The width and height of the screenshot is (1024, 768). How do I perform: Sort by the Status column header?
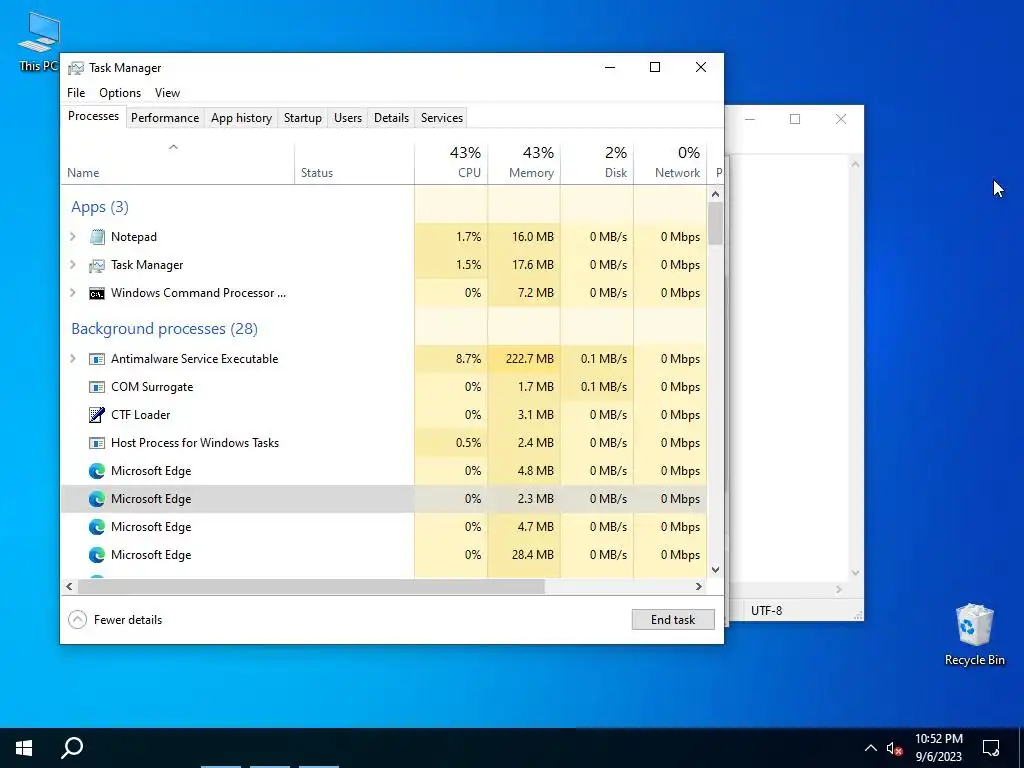[x=354, y=163]
